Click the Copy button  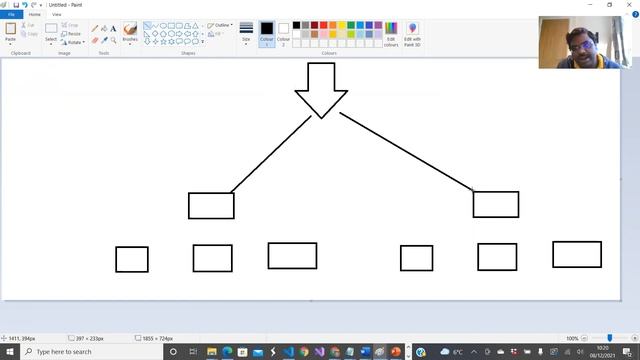(x=29, y=34)
